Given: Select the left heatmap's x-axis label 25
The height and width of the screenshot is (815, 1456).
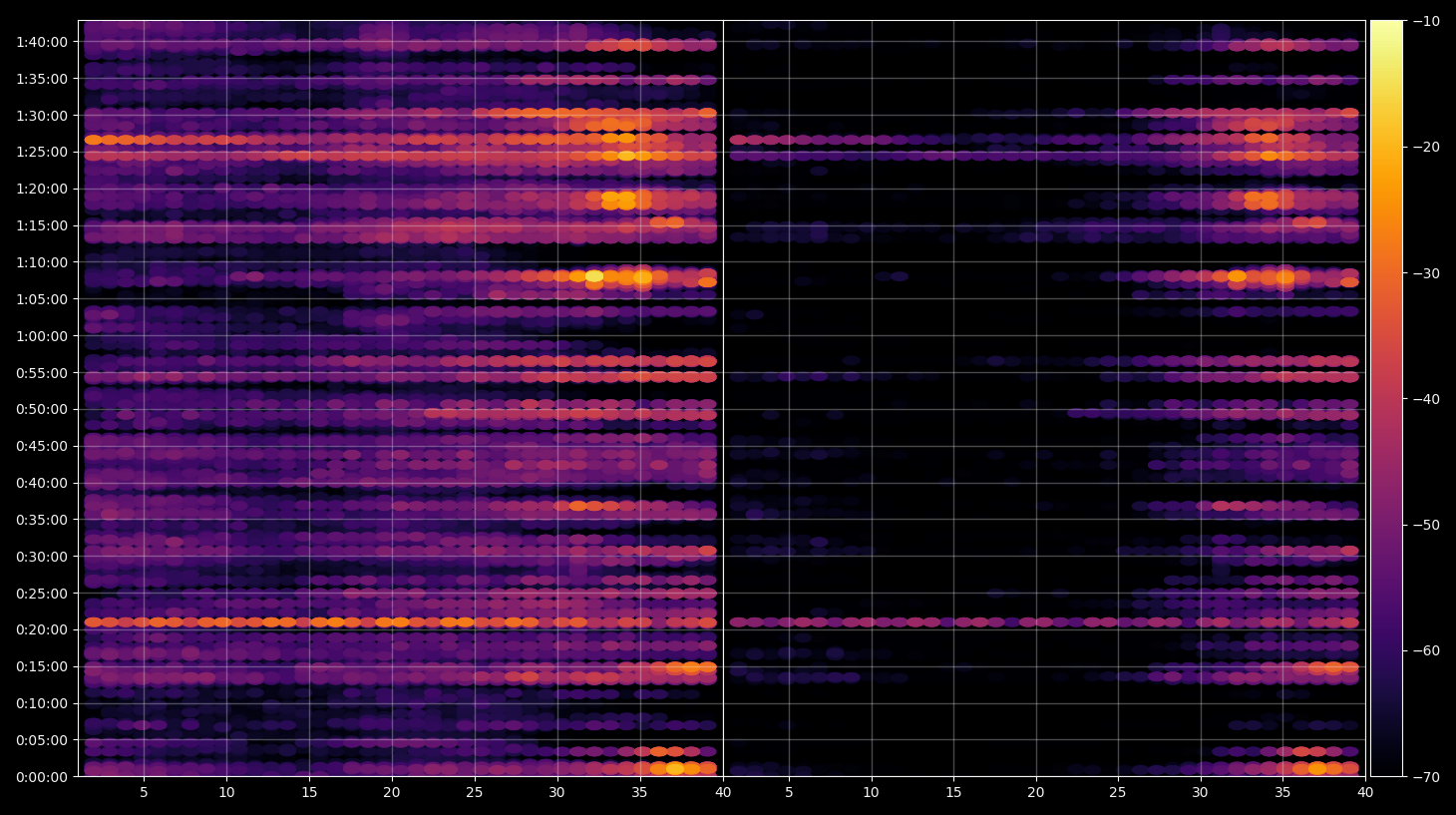Looking at the screenshot, I should pos(474,793).
